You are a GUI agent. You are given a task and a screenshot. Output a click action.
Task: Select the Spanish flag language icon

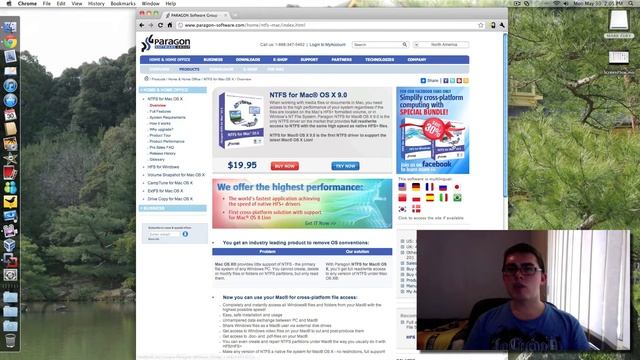point(430,198)
